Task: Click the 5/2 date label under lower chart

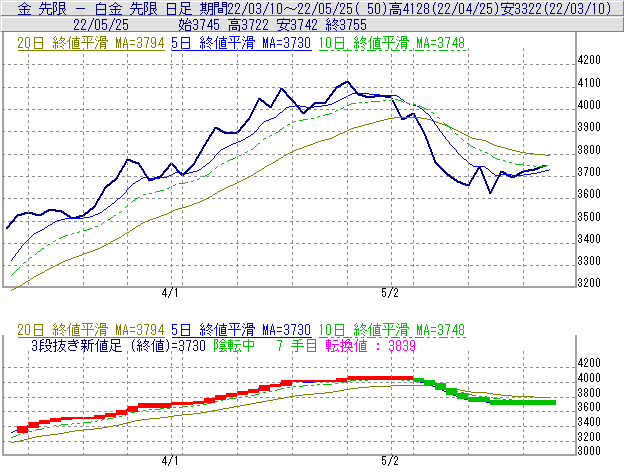Action: pyautogui.click(x=390, y=461)
